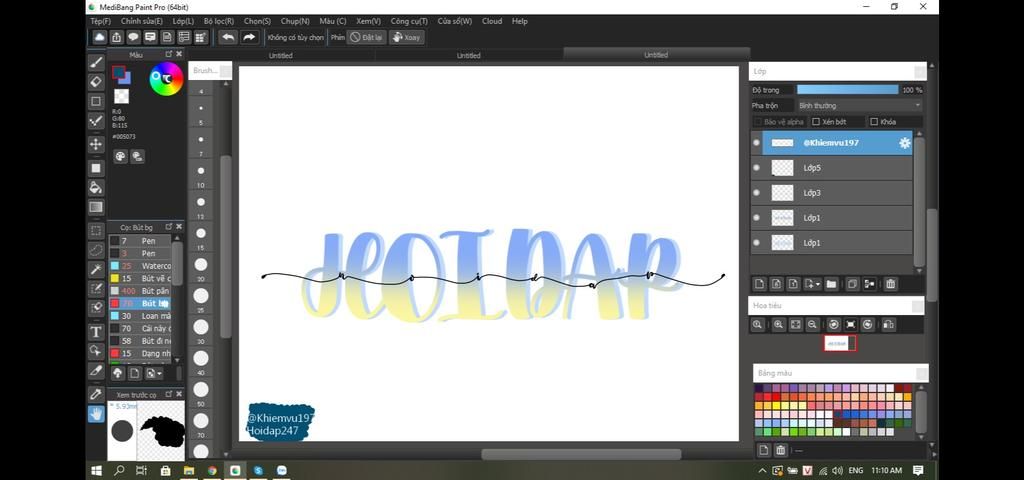Select the Text tool

click(x=96, y=332)
